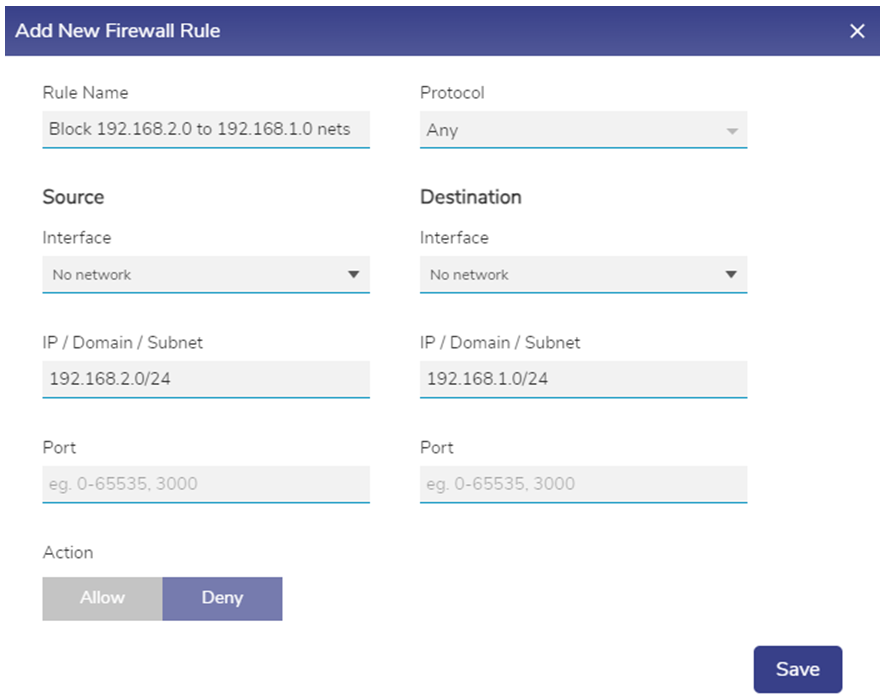Click the Destination section heading
880x700 pixels.
click(471, 197)
